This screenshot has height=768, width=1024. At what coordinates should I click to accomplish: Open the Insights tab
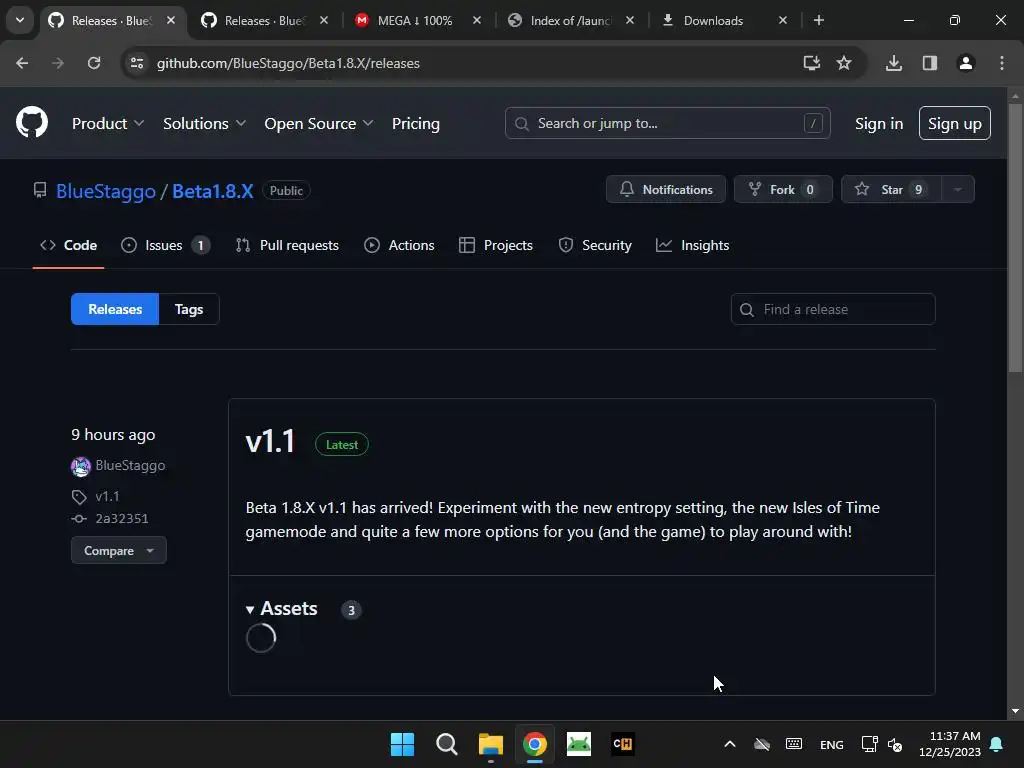point(693,245)
